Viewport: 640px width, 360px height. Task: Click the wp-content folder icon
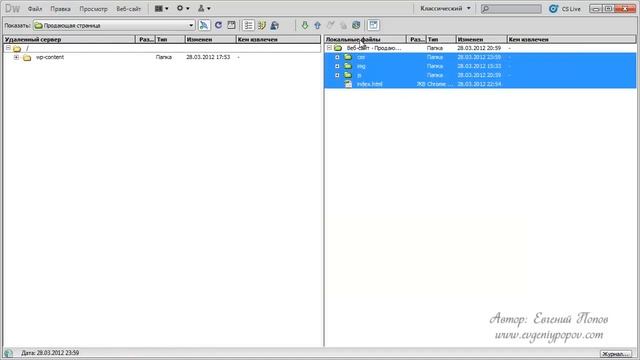27,58
